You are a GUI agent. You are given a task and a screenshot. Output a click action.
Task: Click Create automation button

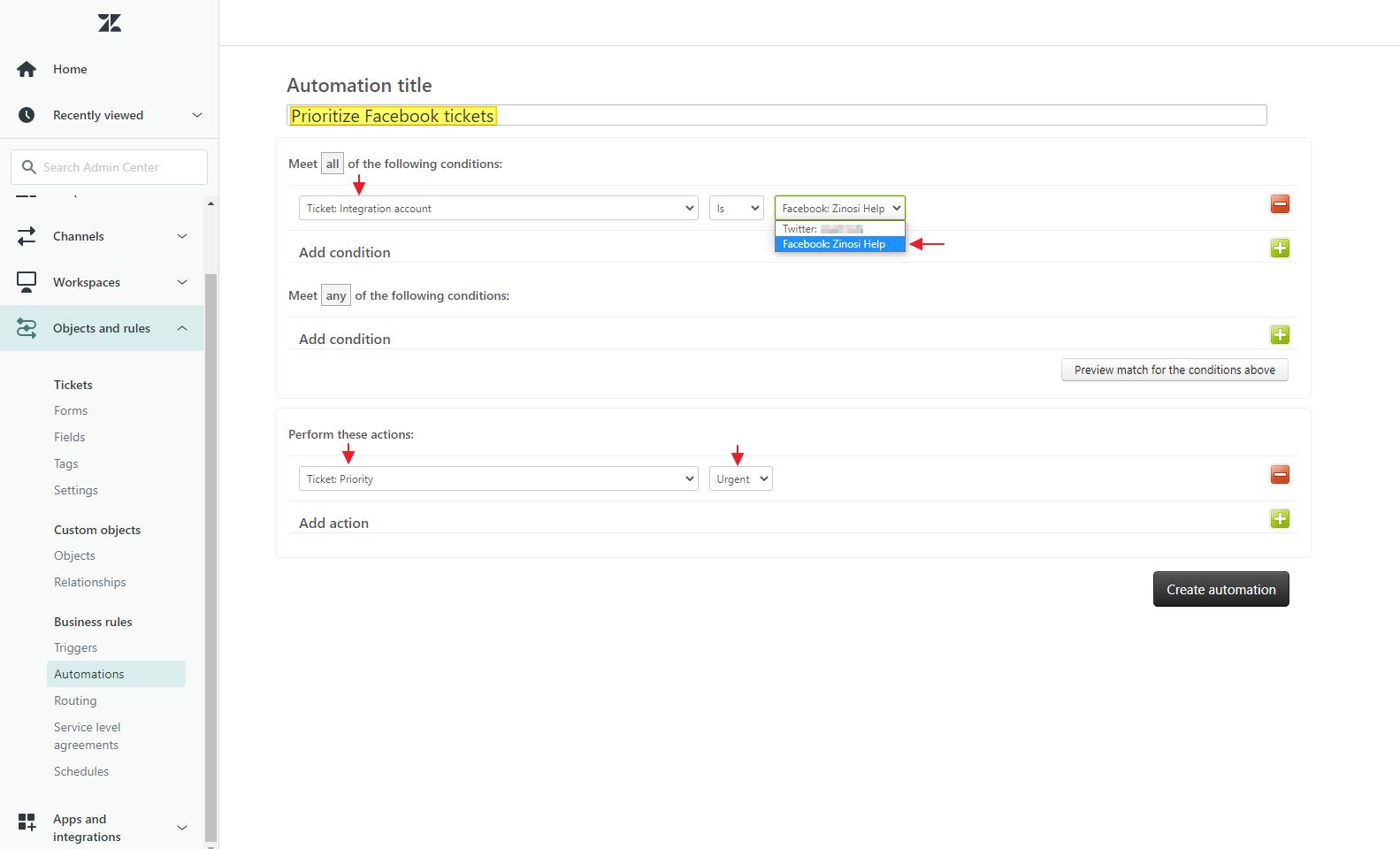point(1220,589)
